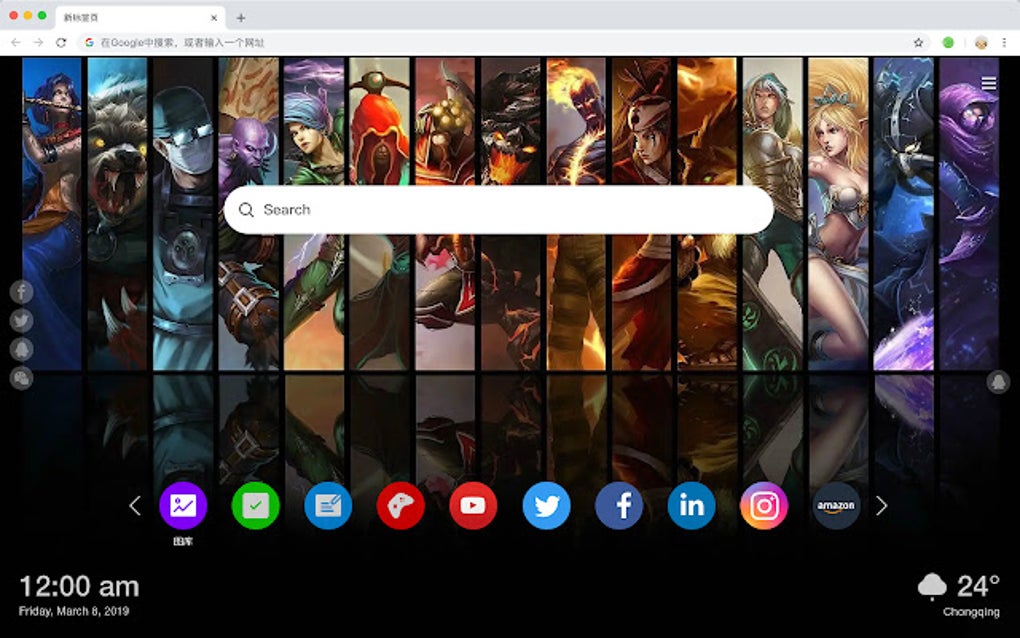Open the Instagram shortcut
The height and width of the screenshot is (638, 1020).
(x=764, y=505)
